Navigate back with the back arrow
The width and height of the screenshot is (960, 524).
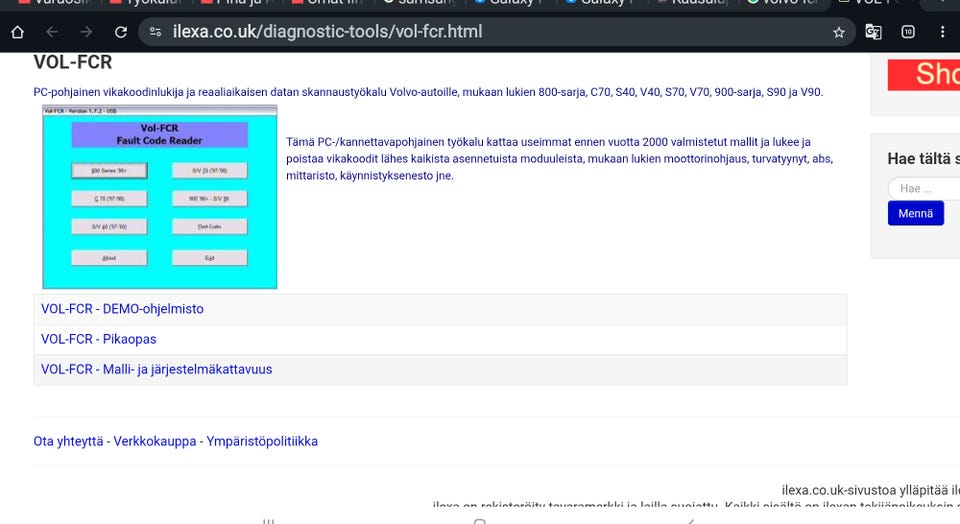[52, 32]
